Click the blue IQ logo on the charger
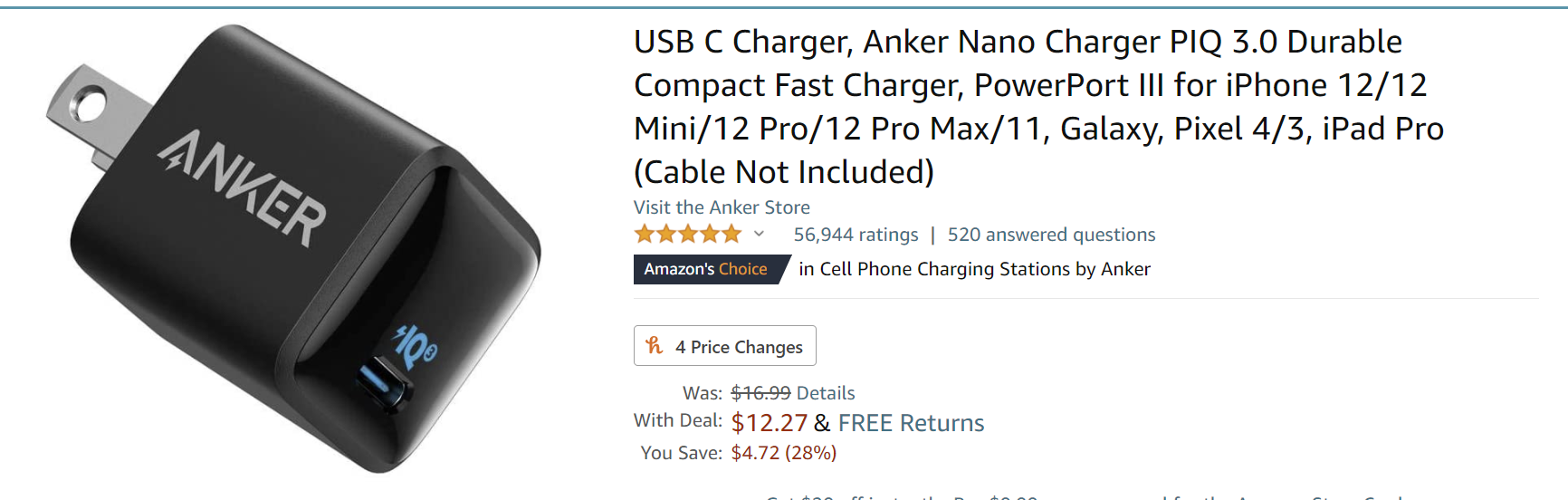The width and height of the screenshot is (1568, 500). click(x=415, y=345)
